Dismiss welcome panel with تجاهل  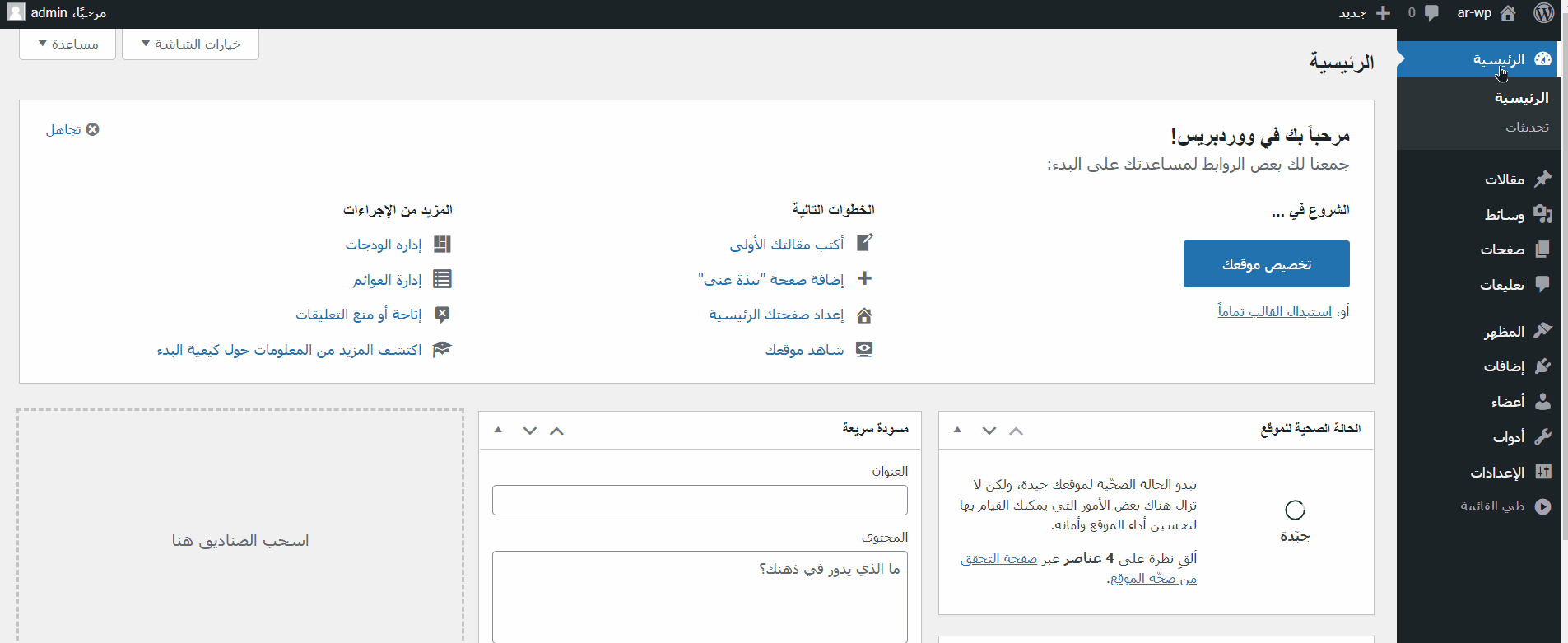pyautogui.click(x=72, y=130)
